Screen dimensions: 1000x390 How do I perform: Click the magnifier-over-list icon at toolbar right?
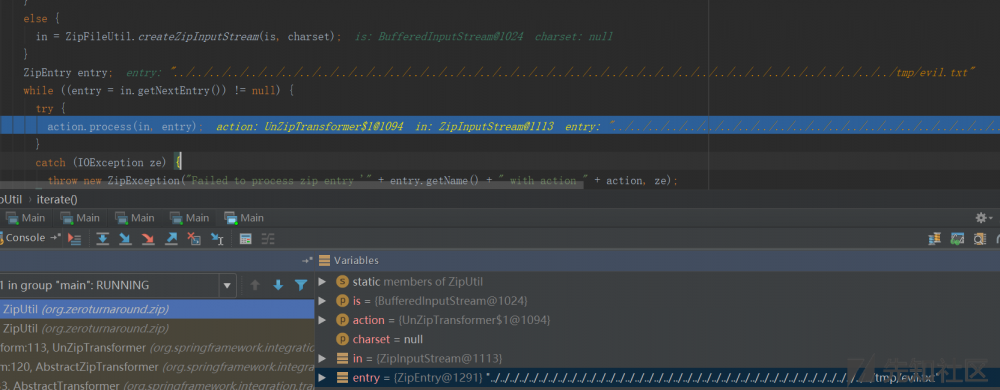980,238
